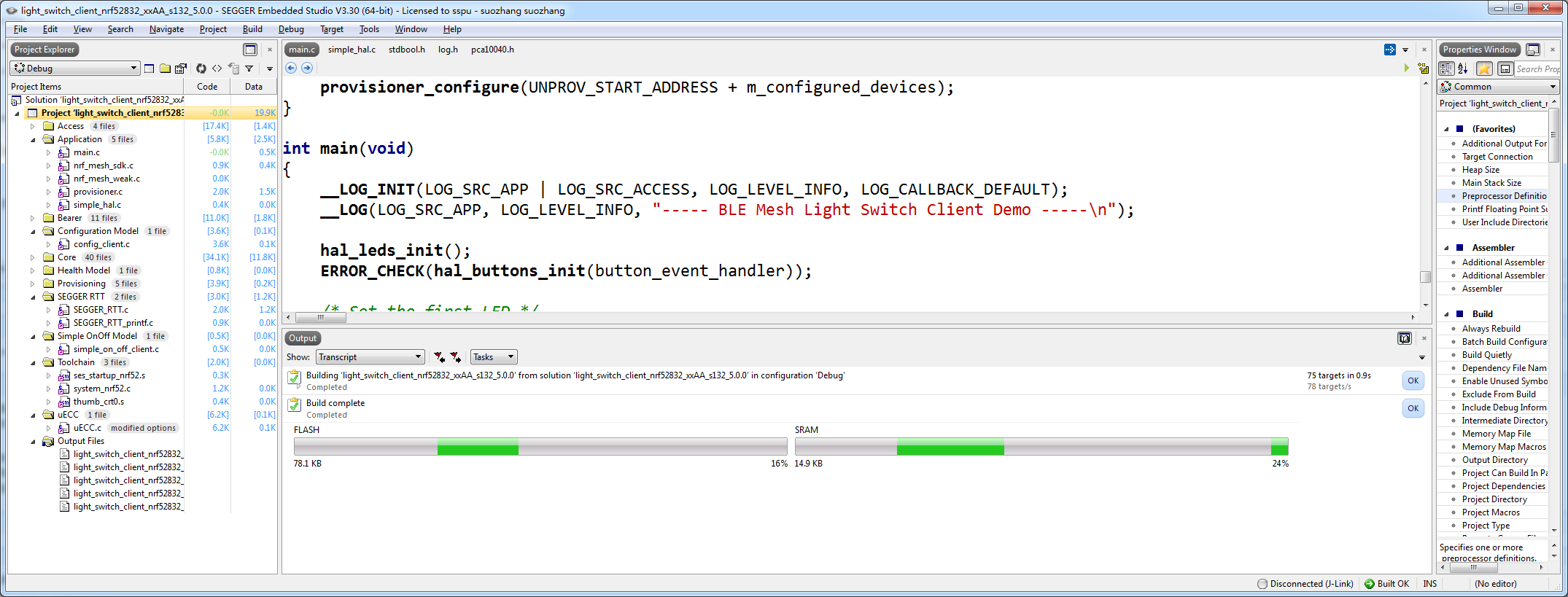Screen dimensions: 1568x597
Task: Open the Debug menu
Action: point(291,29)
